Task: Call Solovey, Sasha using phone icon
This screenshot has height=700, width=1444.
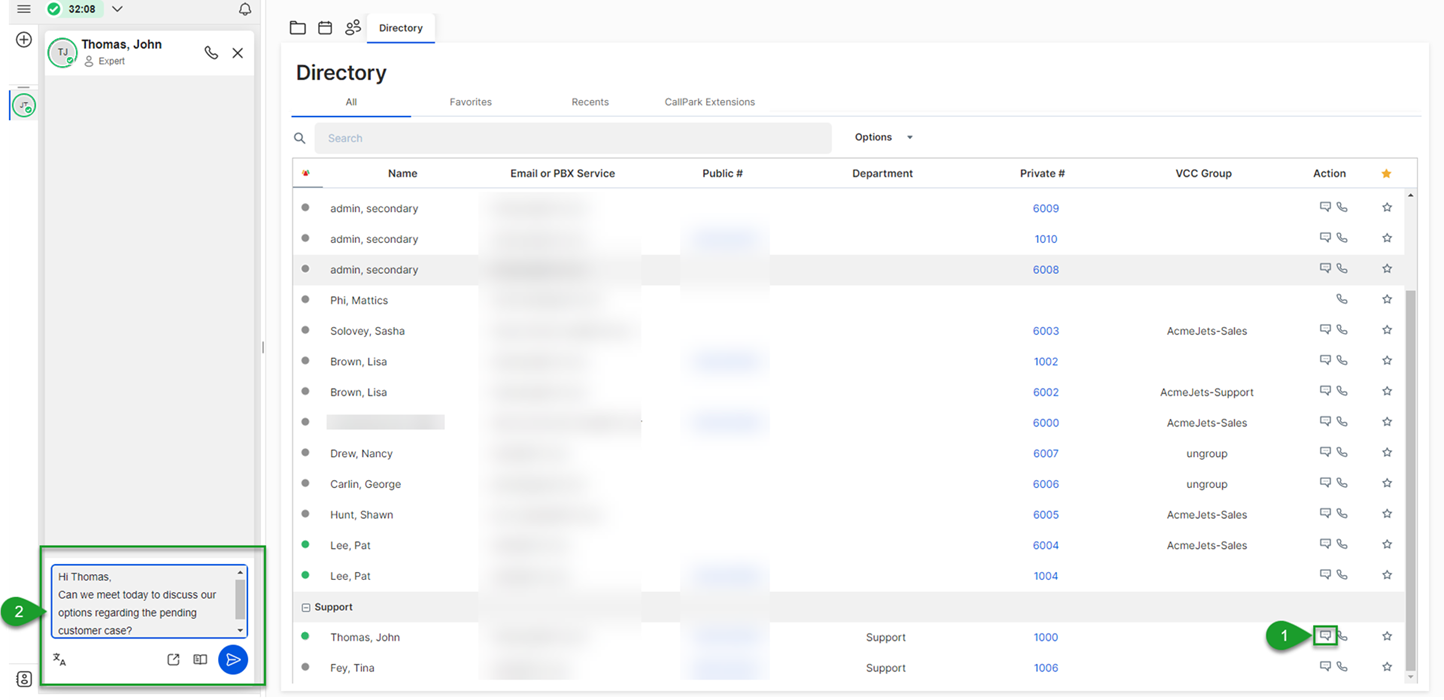Action: tap(1342, 330)
